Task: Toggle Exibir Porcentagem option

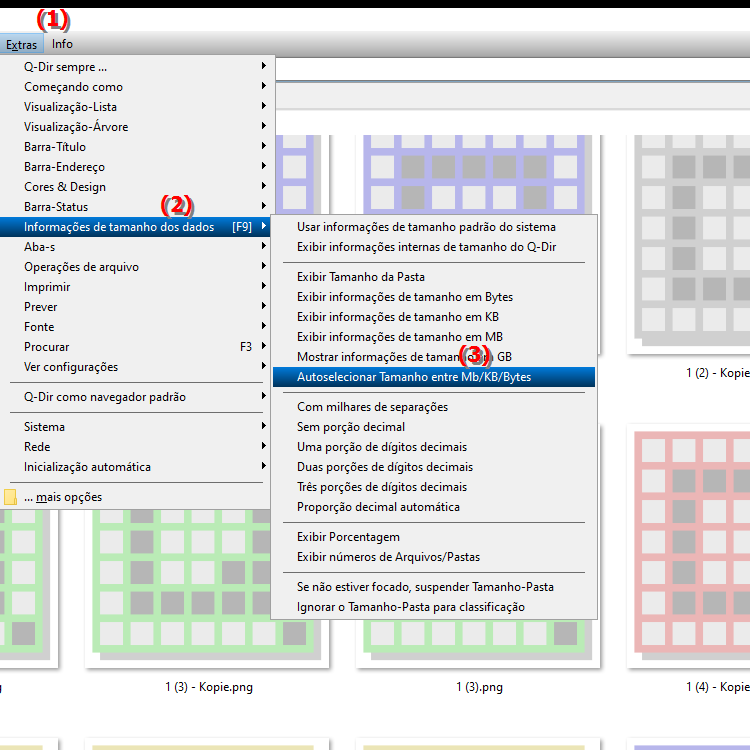Action: pos(434,537)
